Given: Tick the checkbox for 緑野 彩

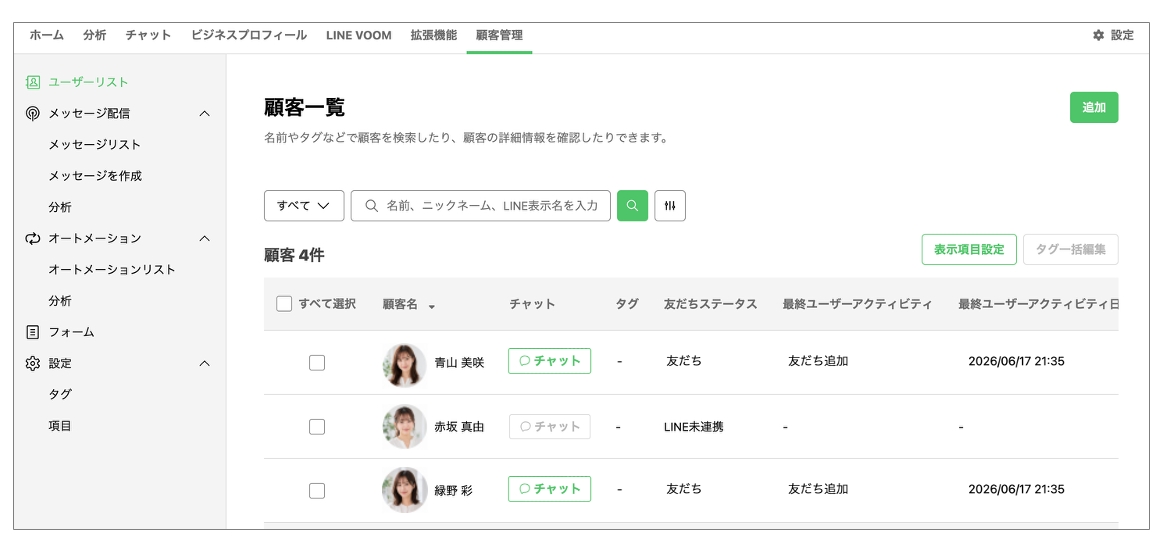Looking at the screenshot, I should 317,491.
